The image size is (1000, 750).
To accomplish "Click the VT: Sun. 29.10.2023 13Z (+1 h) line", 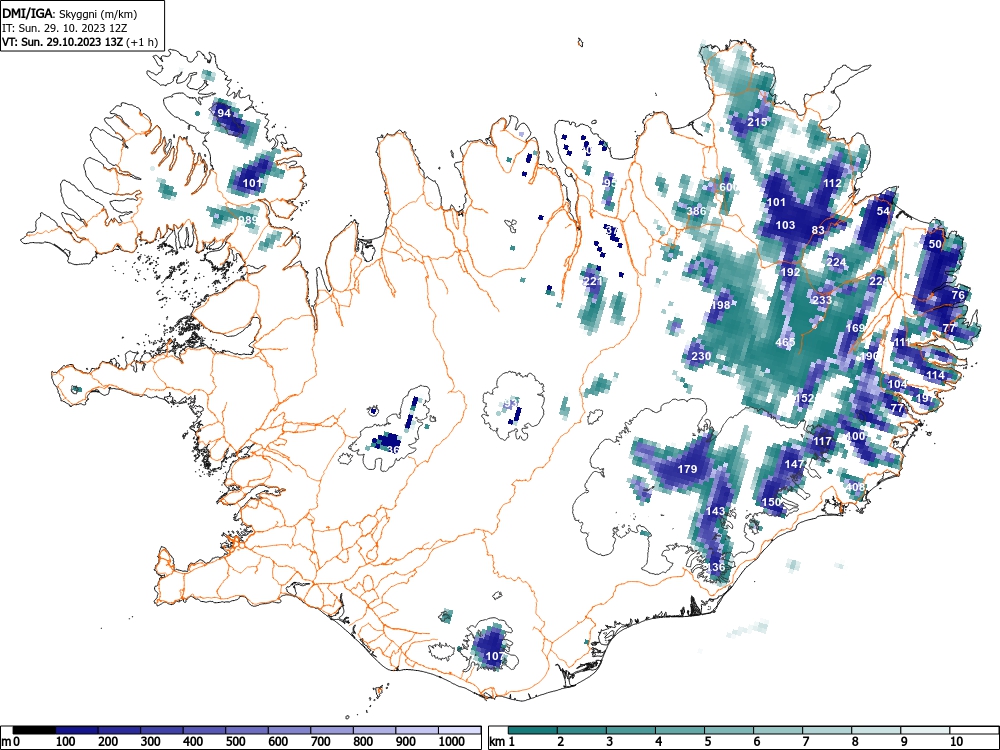I will [79, 43].
